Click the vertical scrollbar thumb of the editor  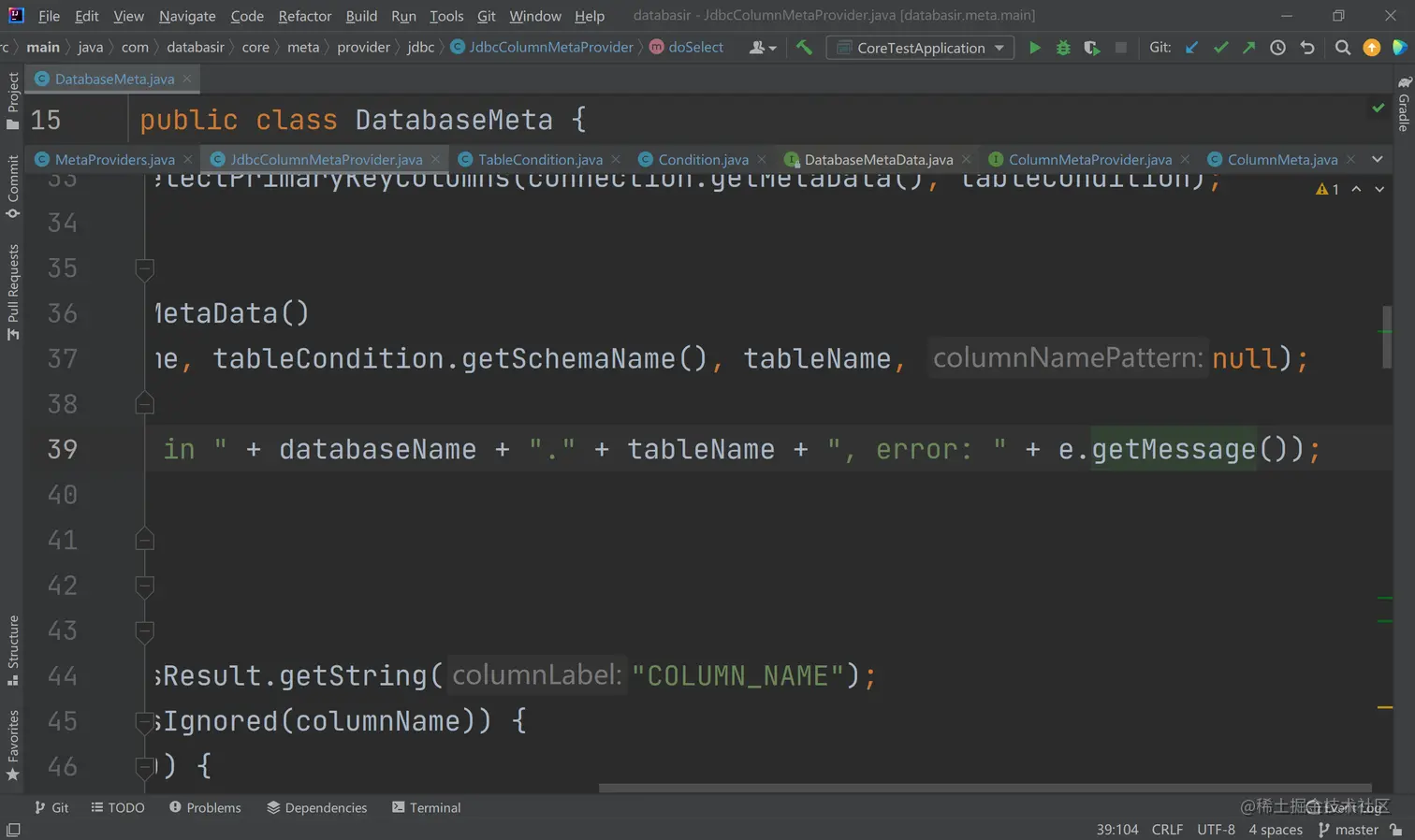pyautogui.click(x=1386, y=337)
